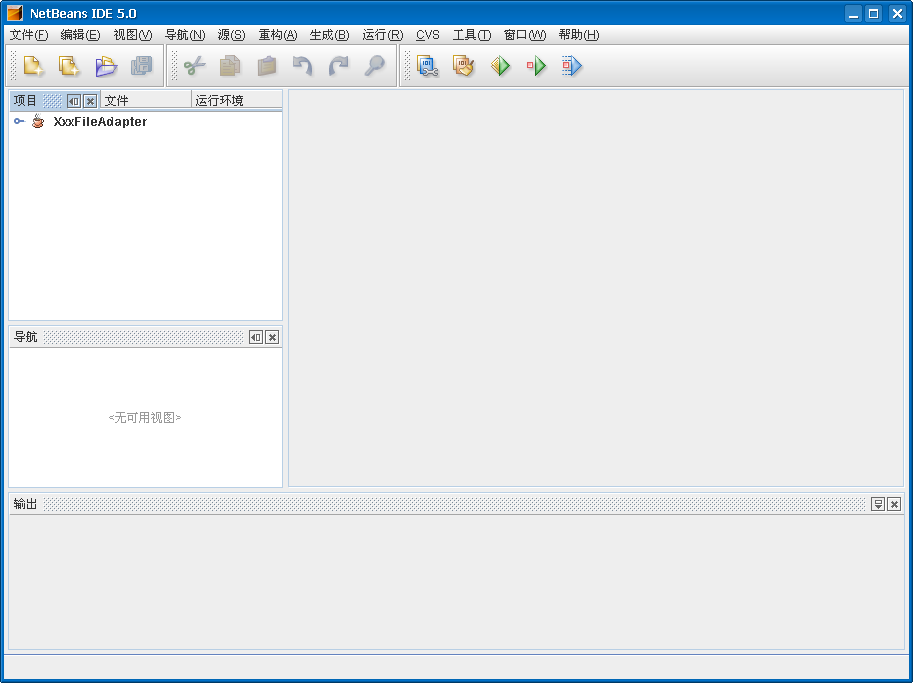Open the 运行(R) menu
Screen dimensions: 913x683
(383, 35)
